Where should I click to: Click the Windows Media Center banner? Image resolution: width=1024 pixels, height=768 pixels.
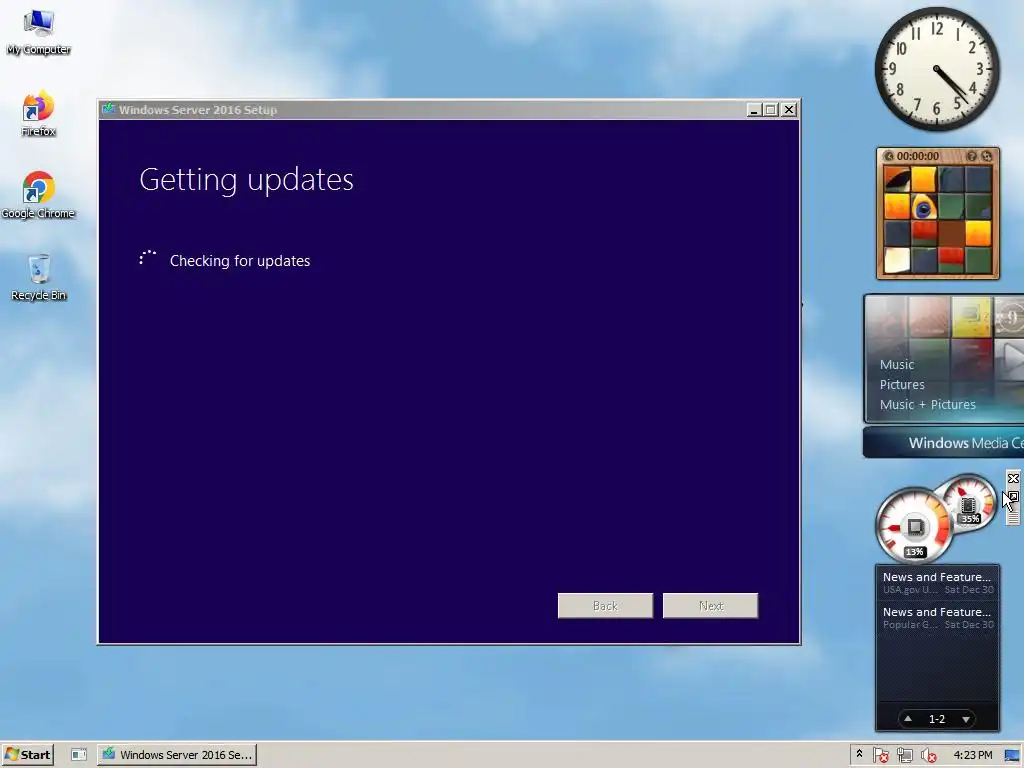coord(944,443)
